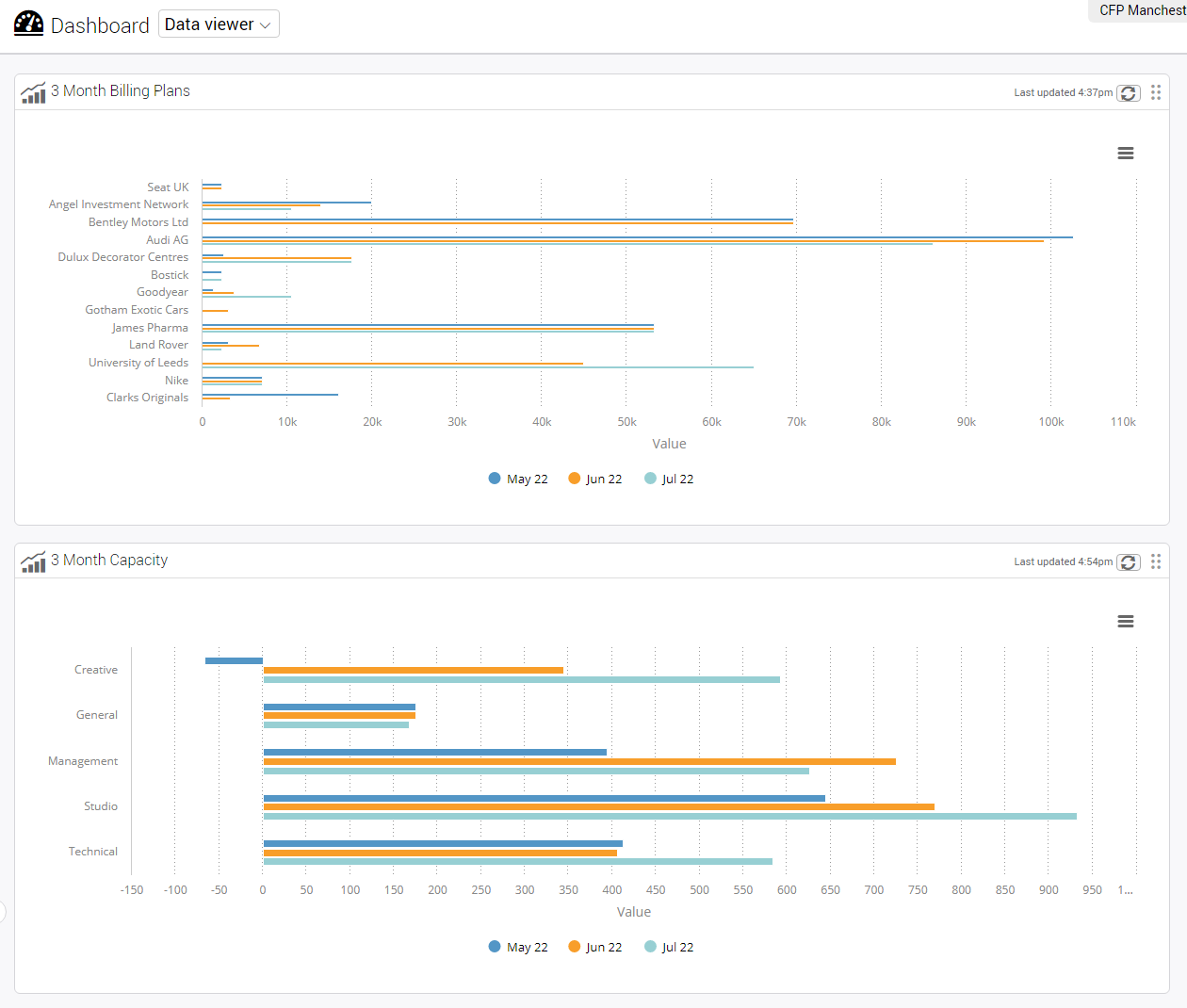This screenshot has height=1008, width=1187.
Task: Click the Creative Jul 22 capacity bar
Action: [x=522, y=680]
